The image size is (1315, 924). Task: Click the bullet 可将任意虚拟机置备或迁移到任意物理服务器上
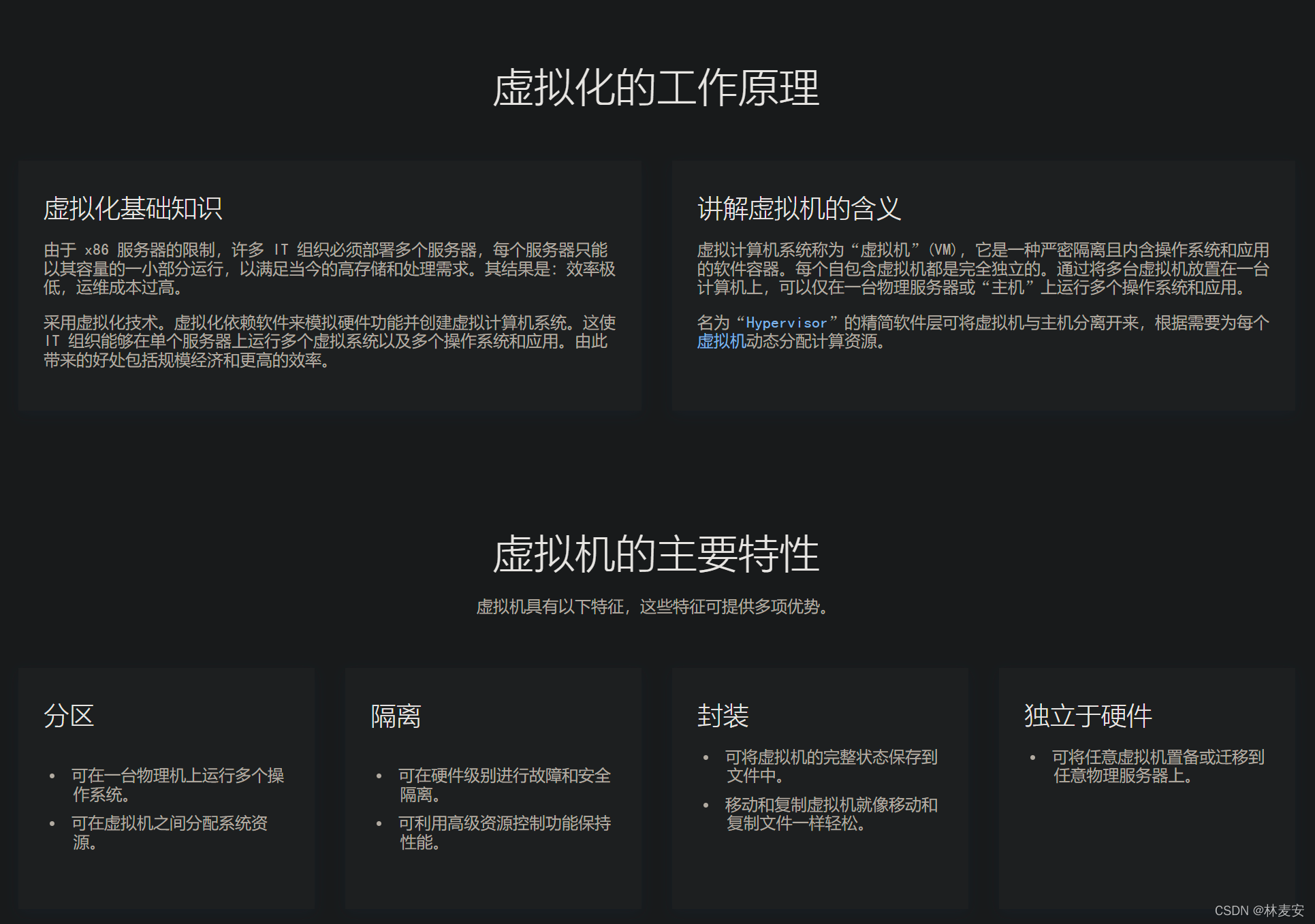pyautogui.click(x=1157, y=766)
